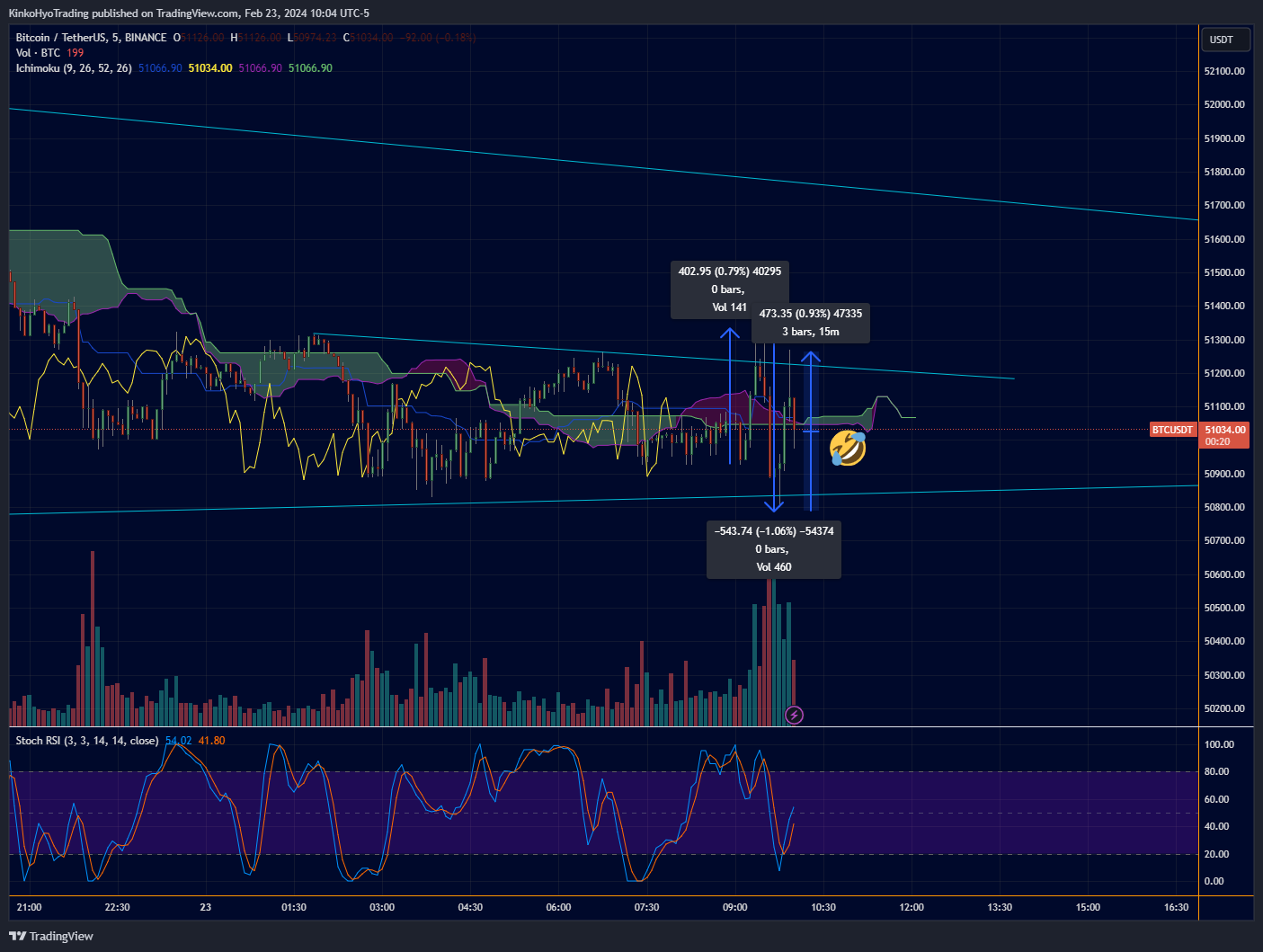Click the Stoch RSI orange value 41.80
This screenshot has width=1263, height=952.
click(x=211, y=741)
